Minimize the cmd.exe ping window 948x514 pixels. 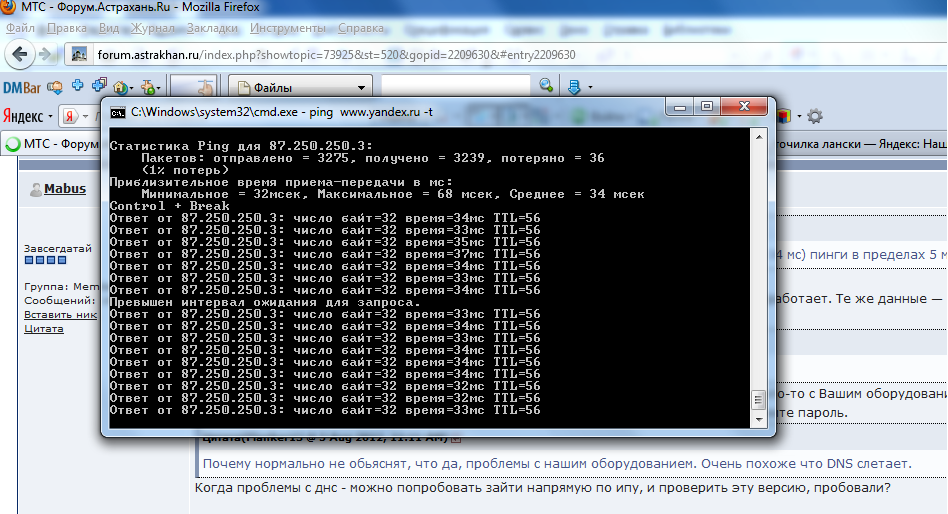[680, 107]
